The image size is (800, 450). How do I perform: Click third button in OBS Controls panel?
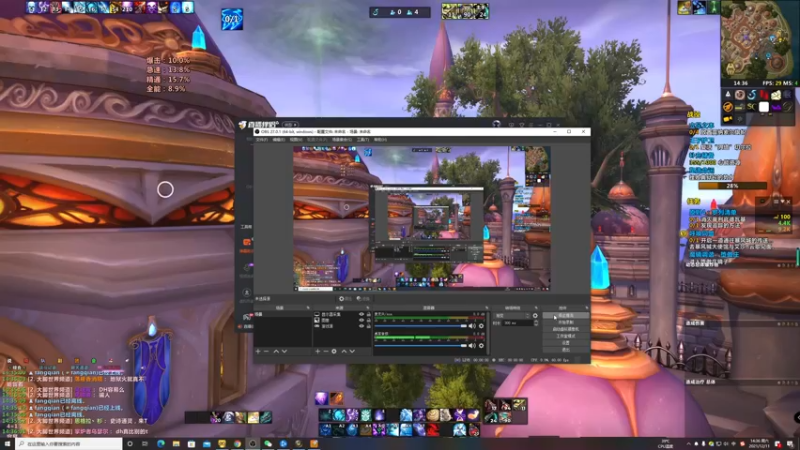566,329
